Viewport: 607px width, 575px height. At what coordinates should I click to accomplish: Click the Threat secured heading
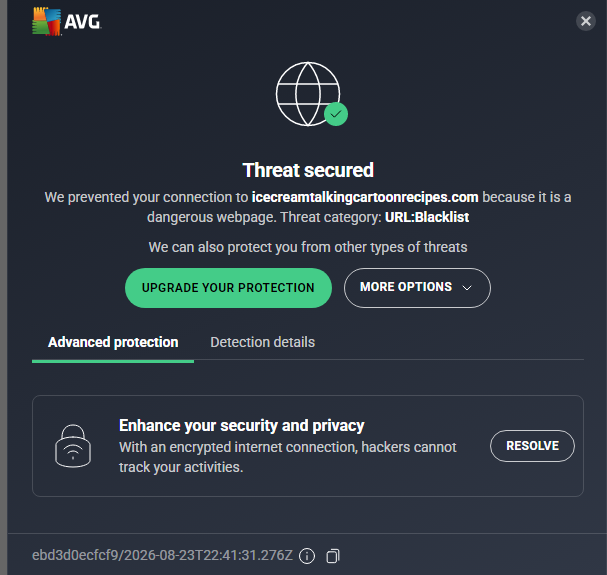pos(308,170)
